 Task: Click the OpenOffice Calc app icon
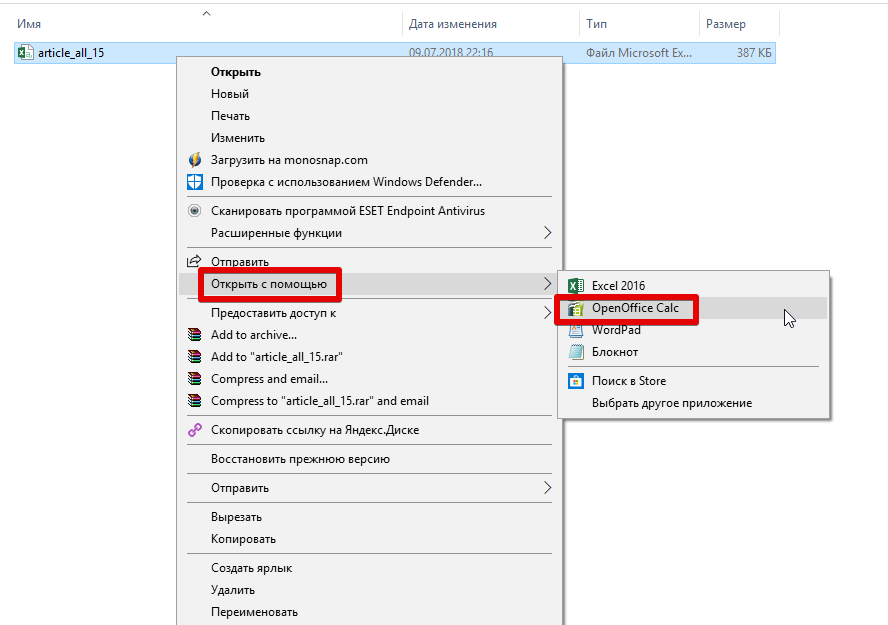[x=576, y=309]
